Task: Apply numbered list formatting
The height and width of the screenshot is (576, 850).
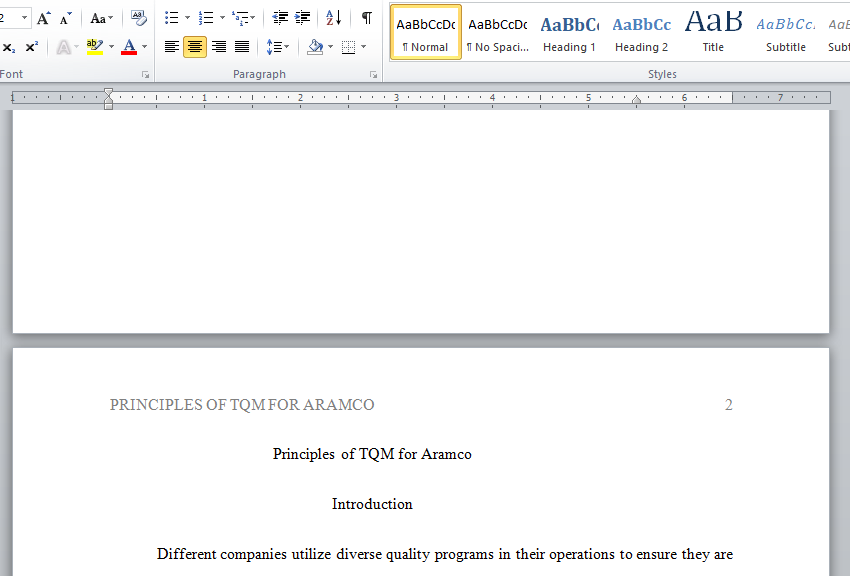Action: click(x=205, y=18)
